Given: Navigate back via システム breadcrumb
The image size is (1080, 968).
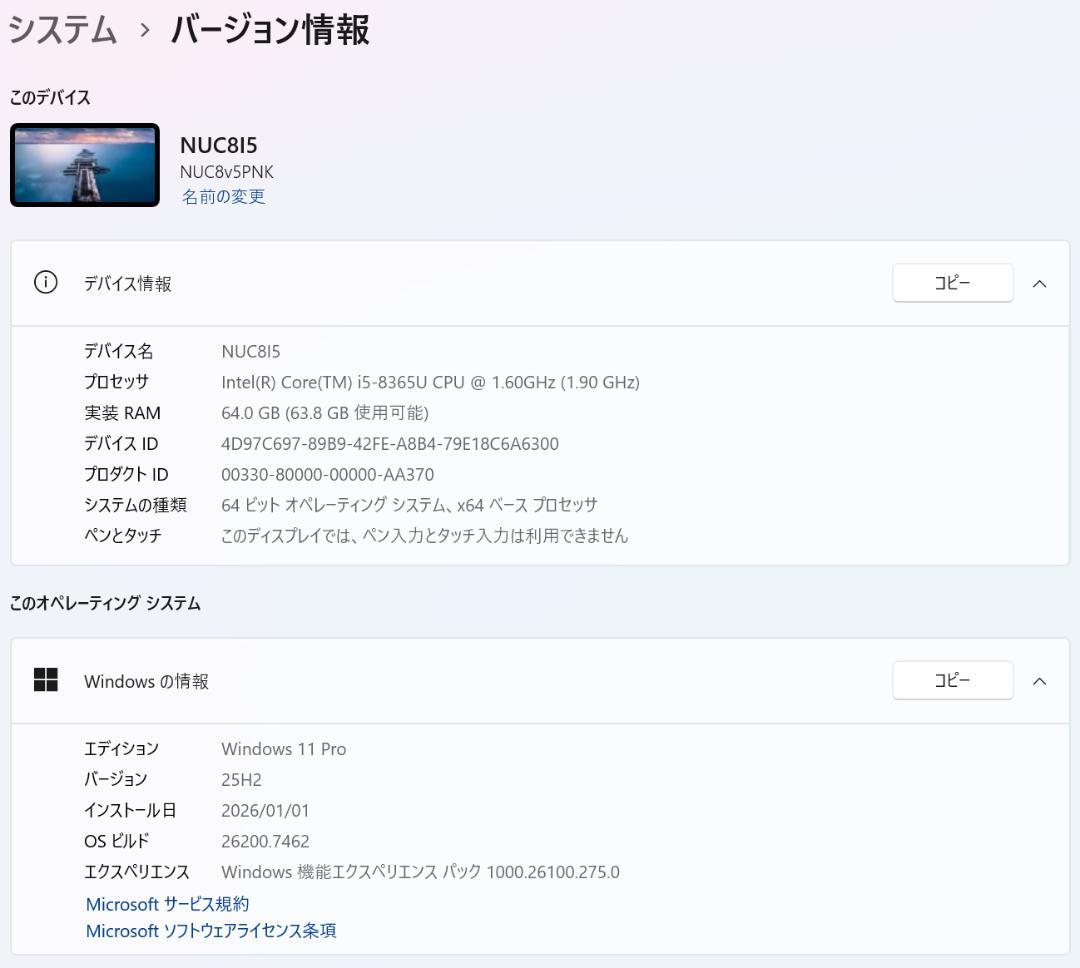Looking at the screenshot, I should pos(62,30).
